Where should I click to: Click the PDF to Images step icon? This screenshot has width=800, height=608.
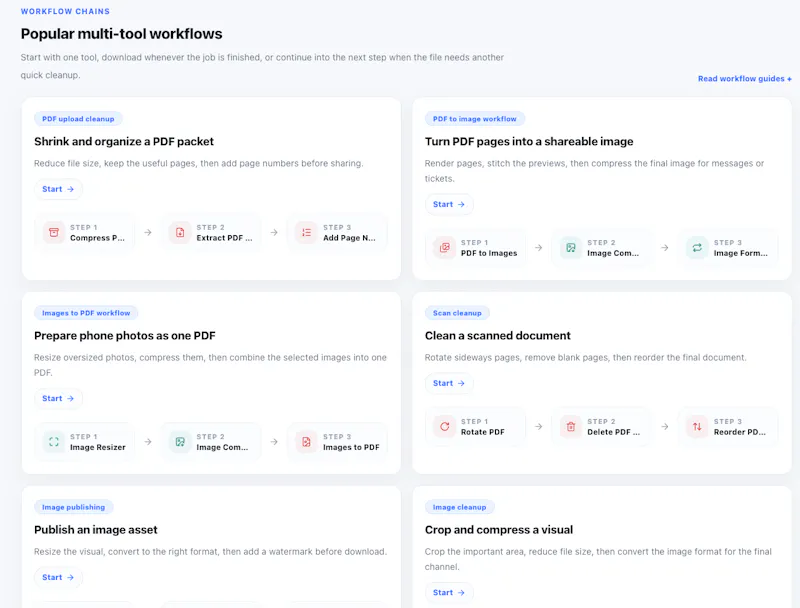444,248
